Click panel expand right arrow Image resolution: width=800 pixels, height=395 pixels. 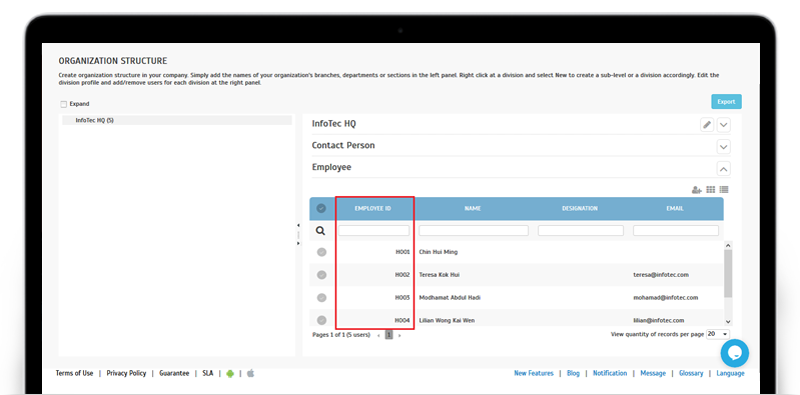(x=298, y=243)
